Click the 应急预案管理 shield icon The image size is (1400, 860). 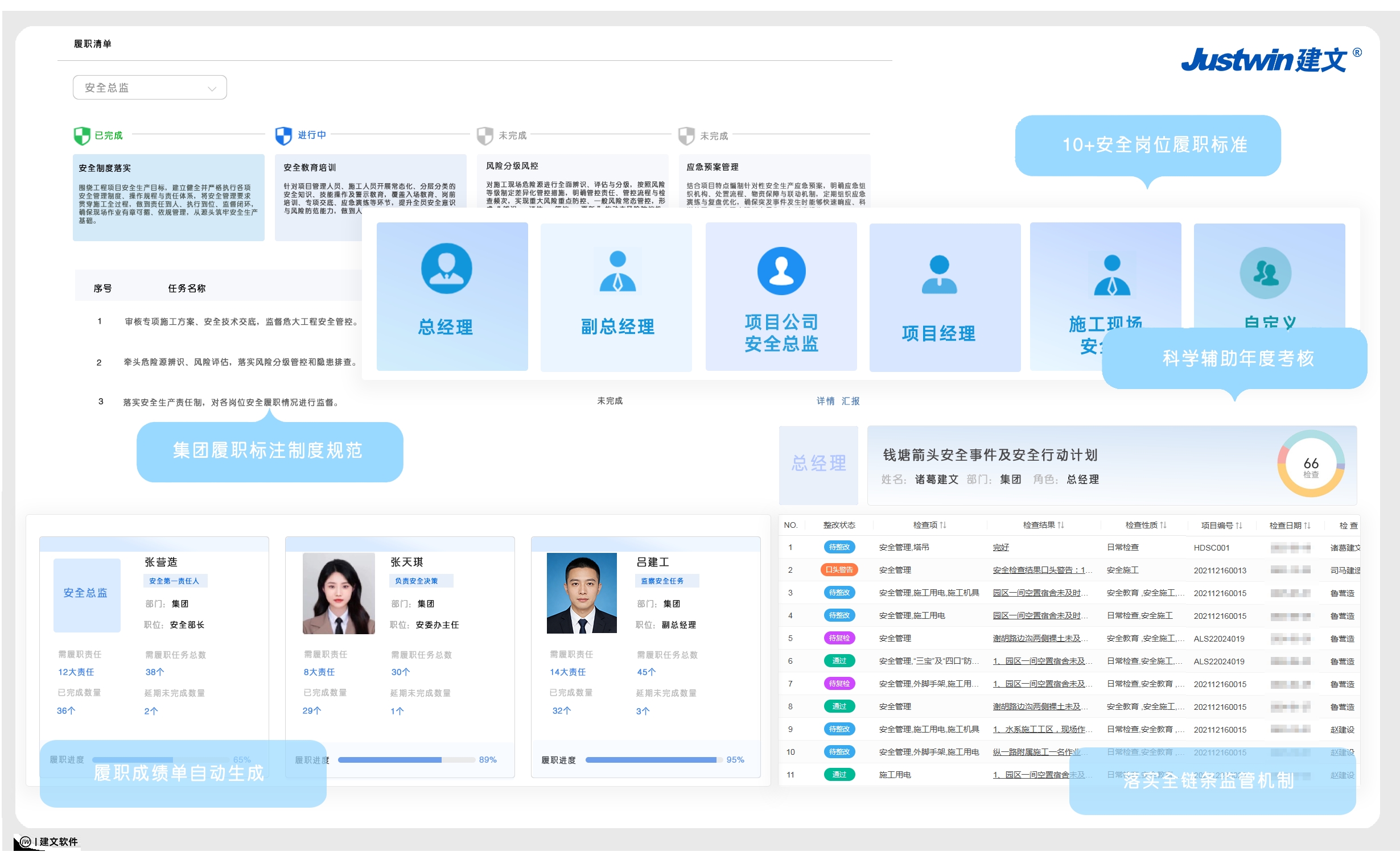click(686, 135)
